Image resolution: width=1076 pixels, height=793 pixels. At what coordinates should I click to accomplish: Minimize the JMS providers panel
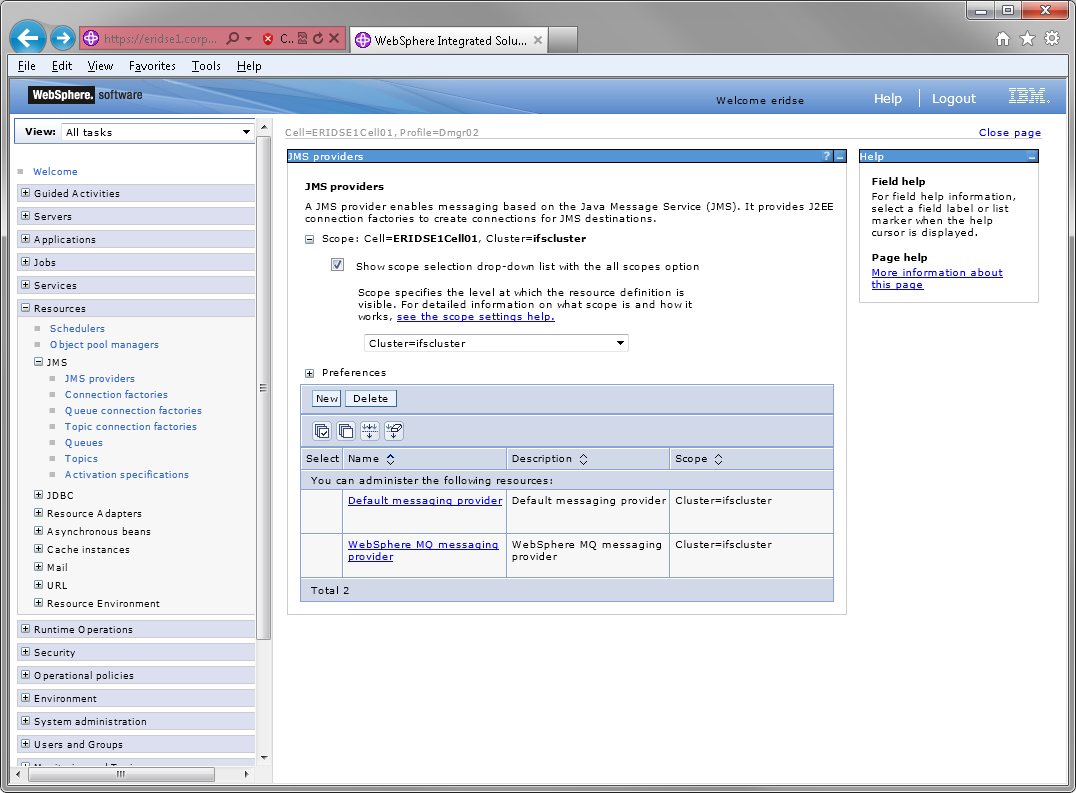[x=840, y=156]
